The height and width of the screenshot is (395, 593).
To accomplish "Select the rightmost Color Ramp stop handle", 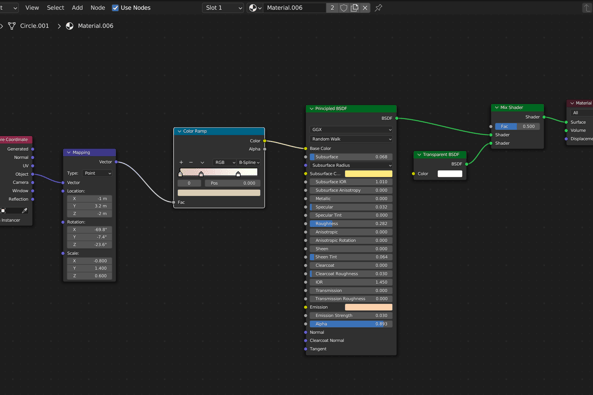I will (238, 174).
